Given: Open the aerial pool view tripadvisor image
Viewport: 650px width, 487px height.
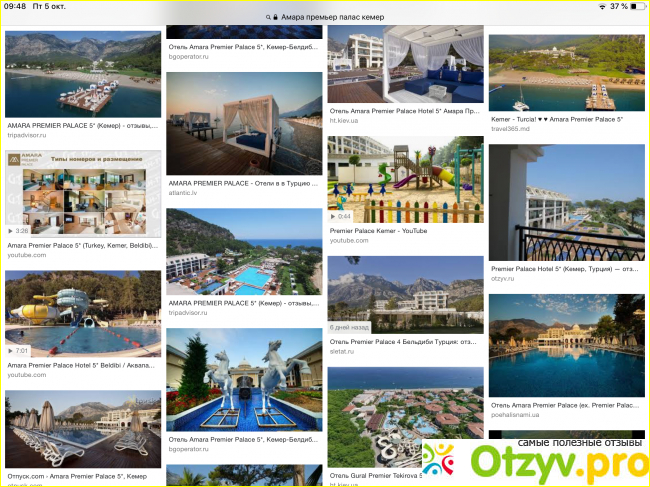Looking at the screenshot, I should pos(244,252).
